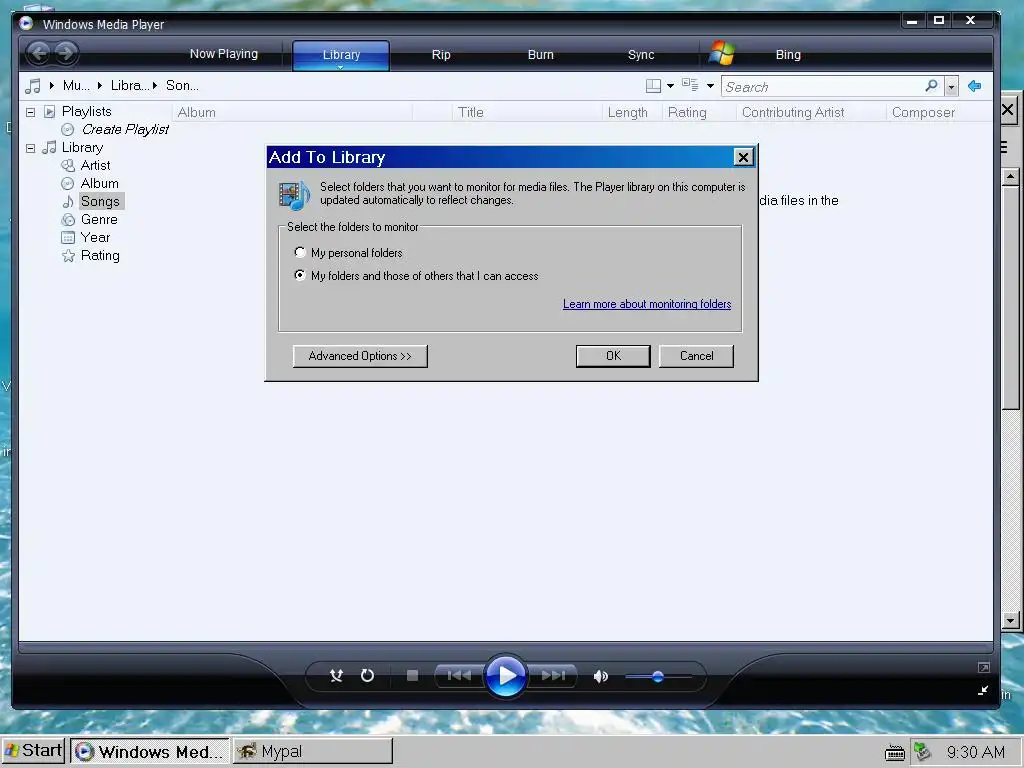Click the Windows Med... taskbar button
The width and height of the screenshot is (1024, 768).
[x=150, y=751]
